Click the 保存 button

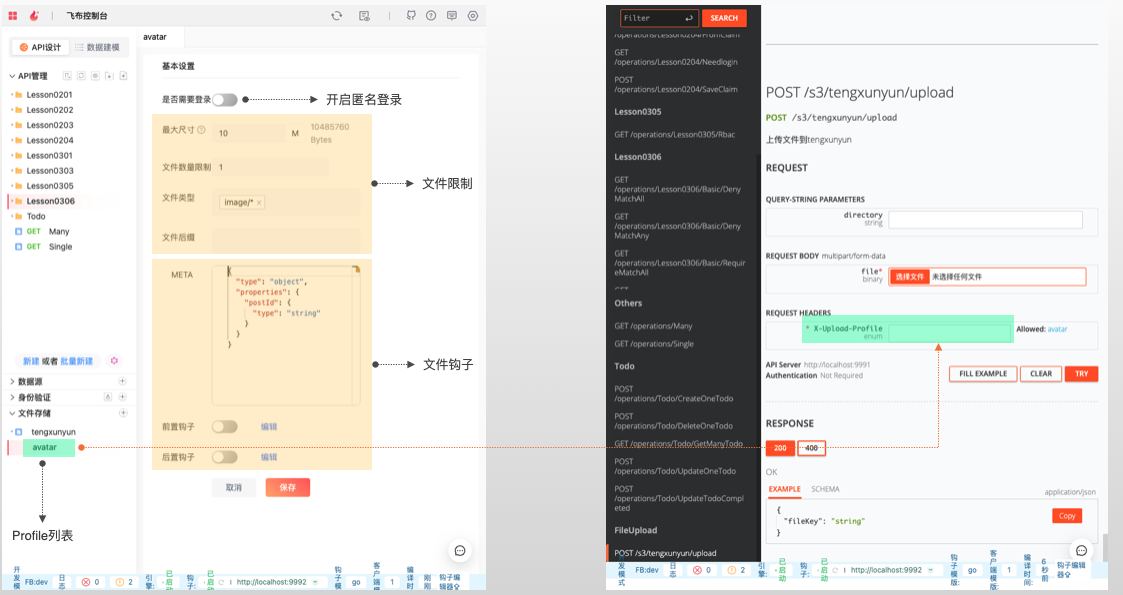287,487
